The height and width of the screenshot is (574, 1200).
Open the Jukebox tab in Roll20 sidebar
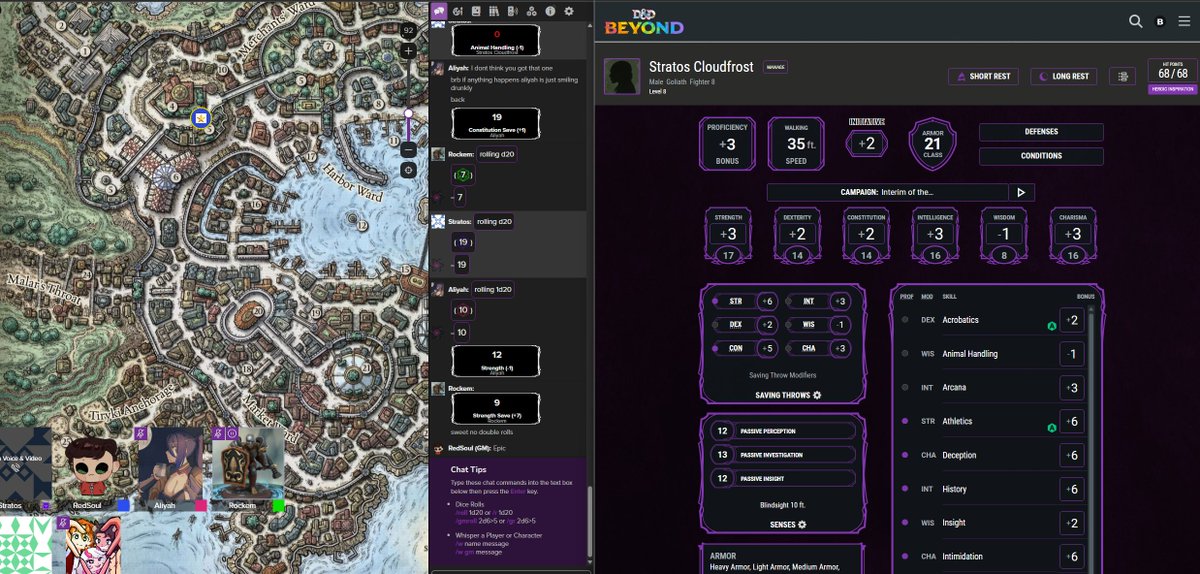point(513,11)
